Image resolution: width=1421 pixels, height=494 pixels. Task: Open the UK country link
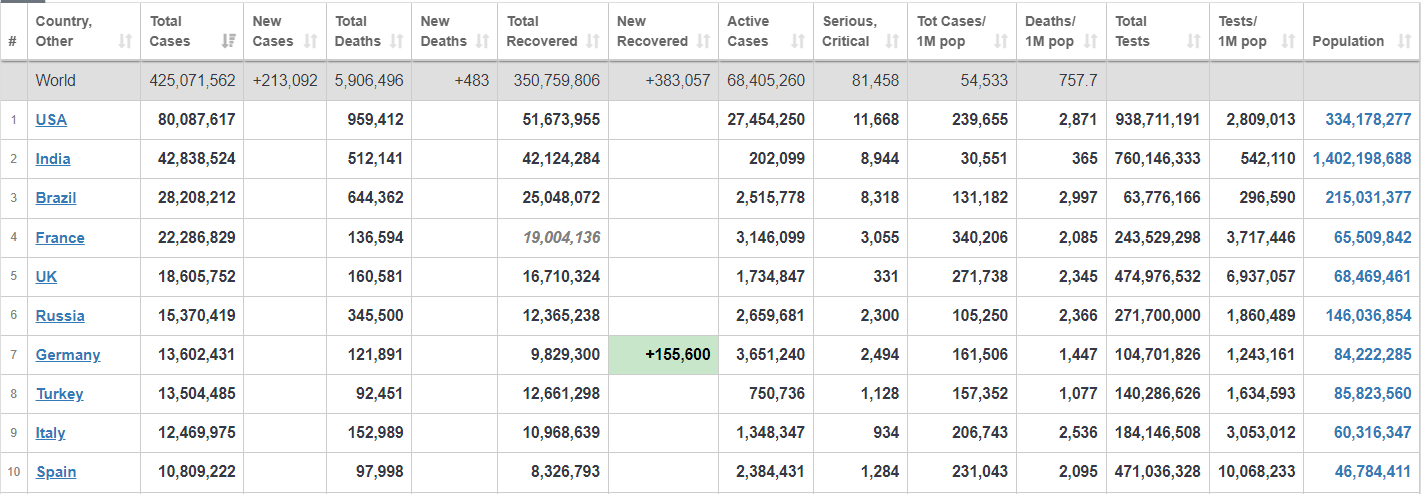[47, 277]
